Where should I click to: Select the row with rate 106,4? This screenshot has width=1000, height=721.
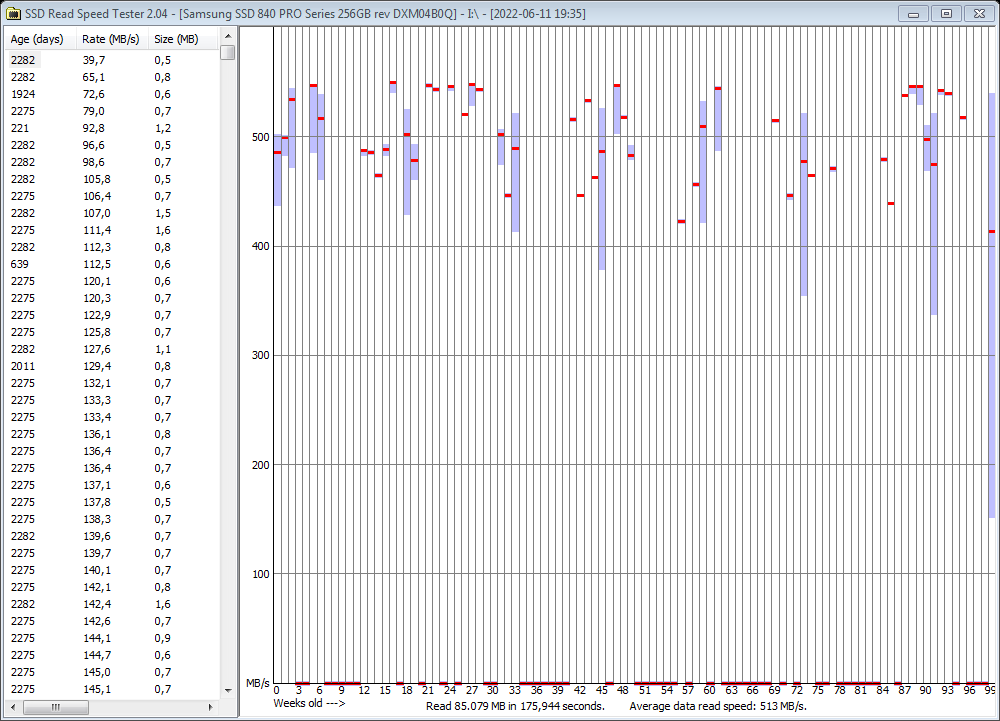[x=112, y=196]
